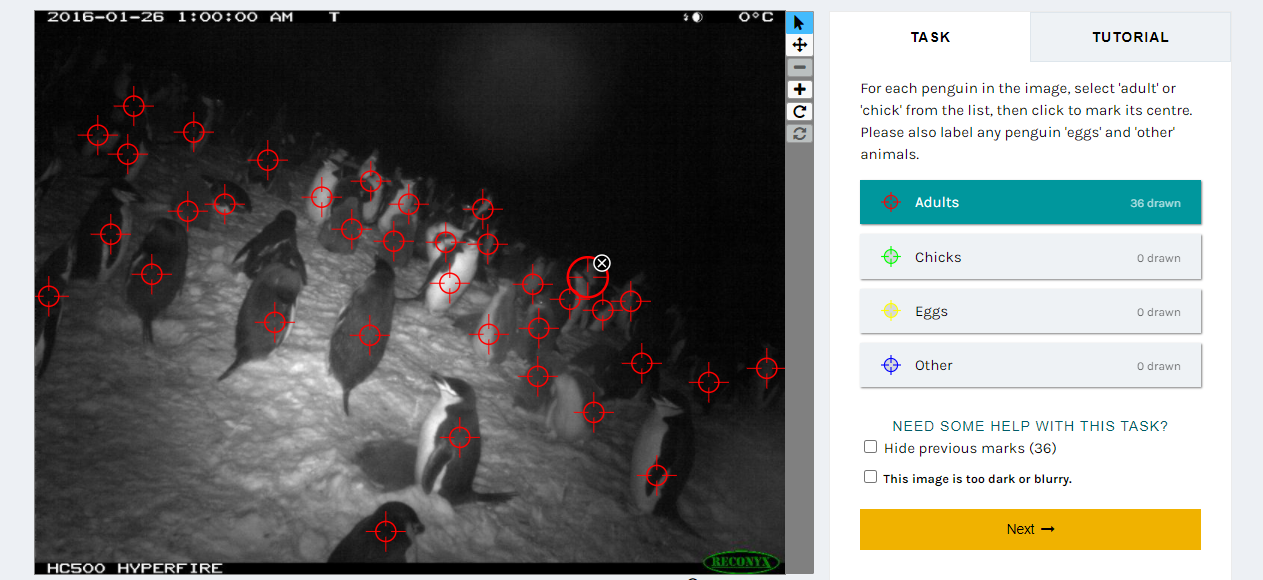Activate the pan move tool

tap(799, 45)
